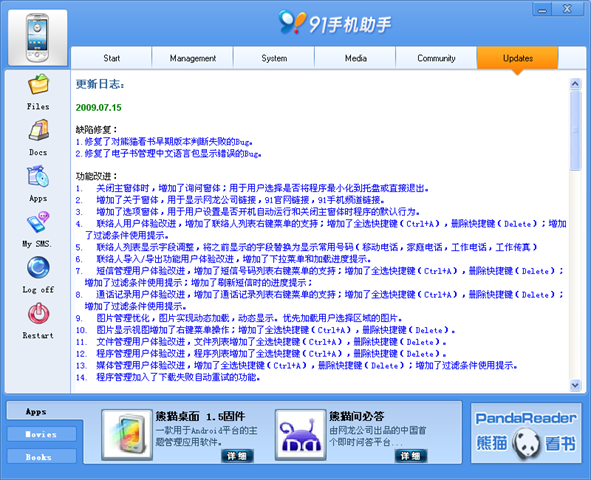Click the PandaReader 熊猫看书 banner
591x480 pixels.
point(526,433)
